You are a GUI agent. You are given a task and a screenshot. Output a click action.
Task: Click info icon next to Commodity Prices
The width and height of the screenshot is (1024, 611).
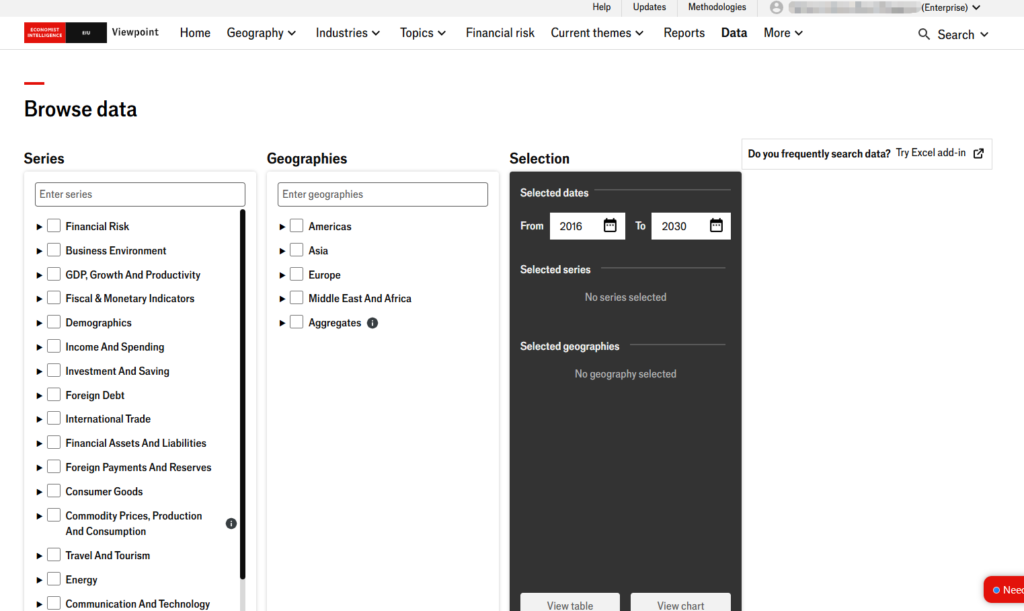[231, 523]
